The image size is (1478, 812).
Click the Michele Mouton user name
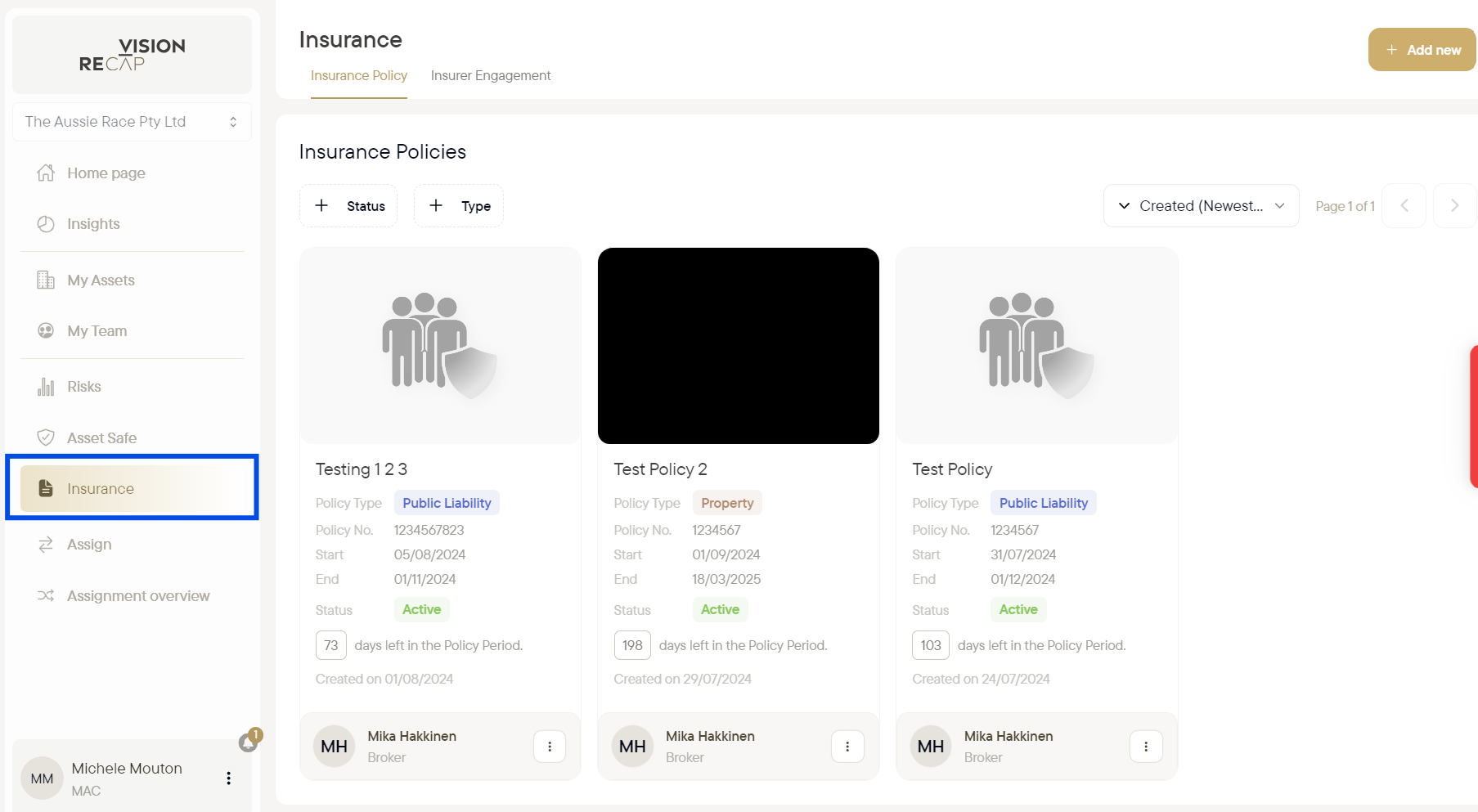[127, 769]
